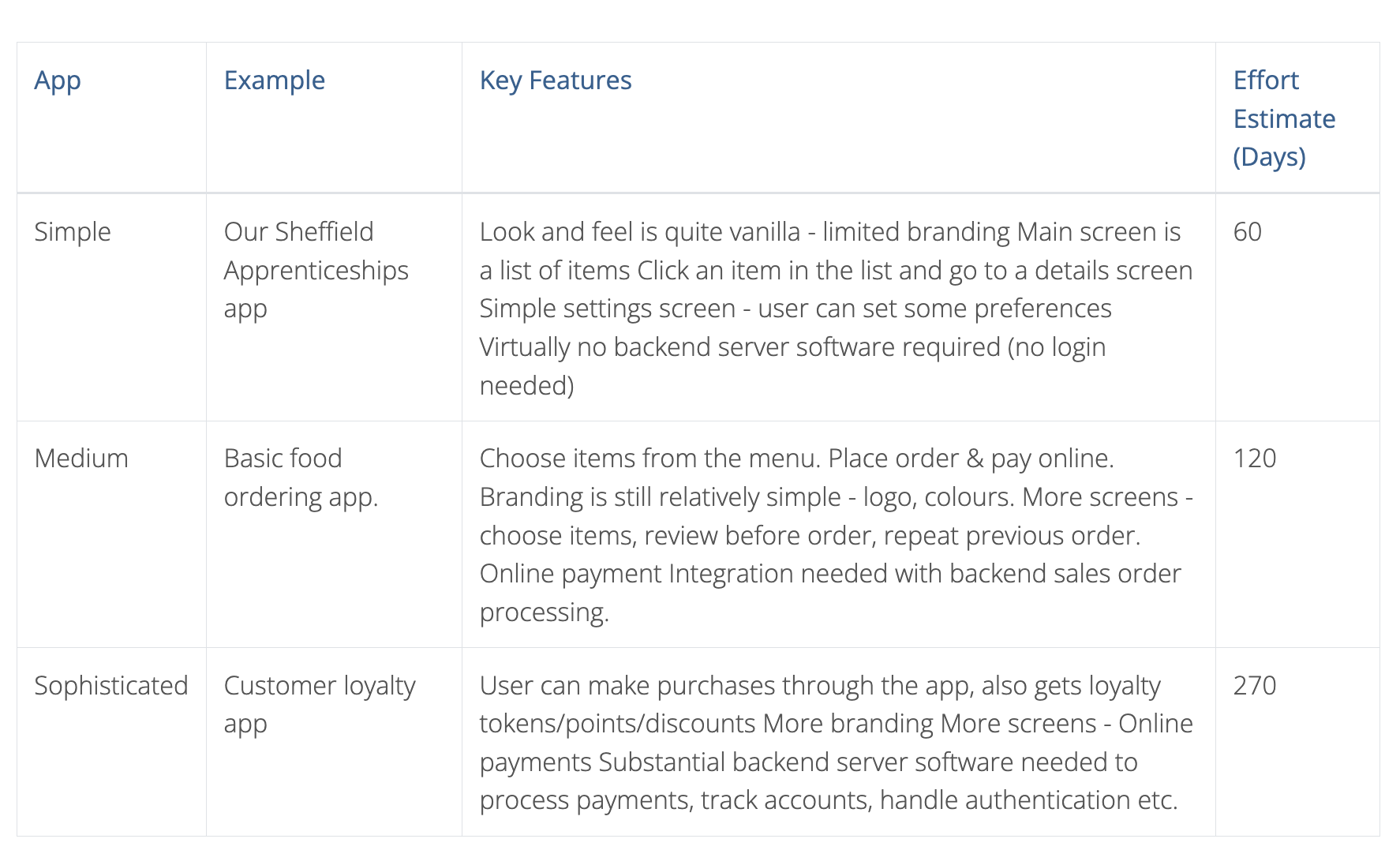Click the Simple app key features text
This screenshot has width=1400, height=865.
click(835, 309)
